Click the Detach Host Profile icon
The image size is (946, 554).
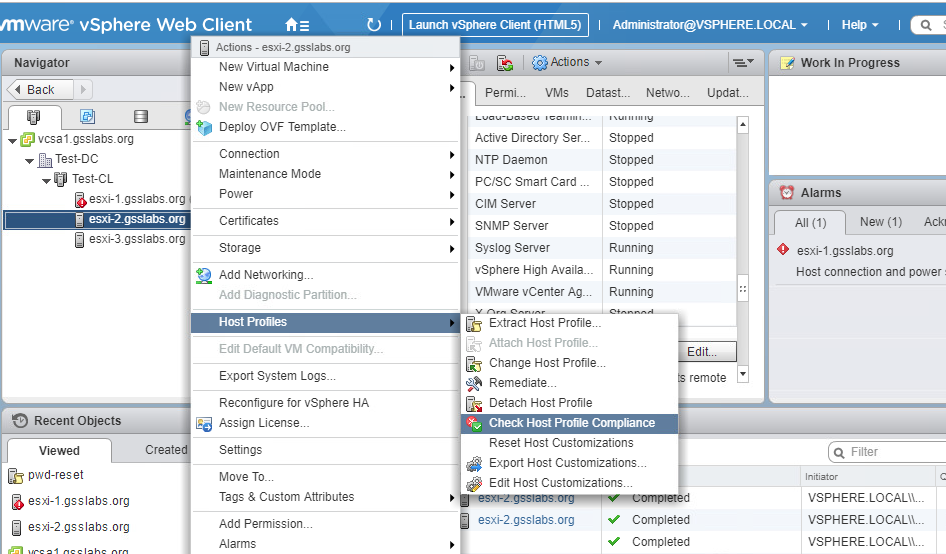tap(474, 403)
